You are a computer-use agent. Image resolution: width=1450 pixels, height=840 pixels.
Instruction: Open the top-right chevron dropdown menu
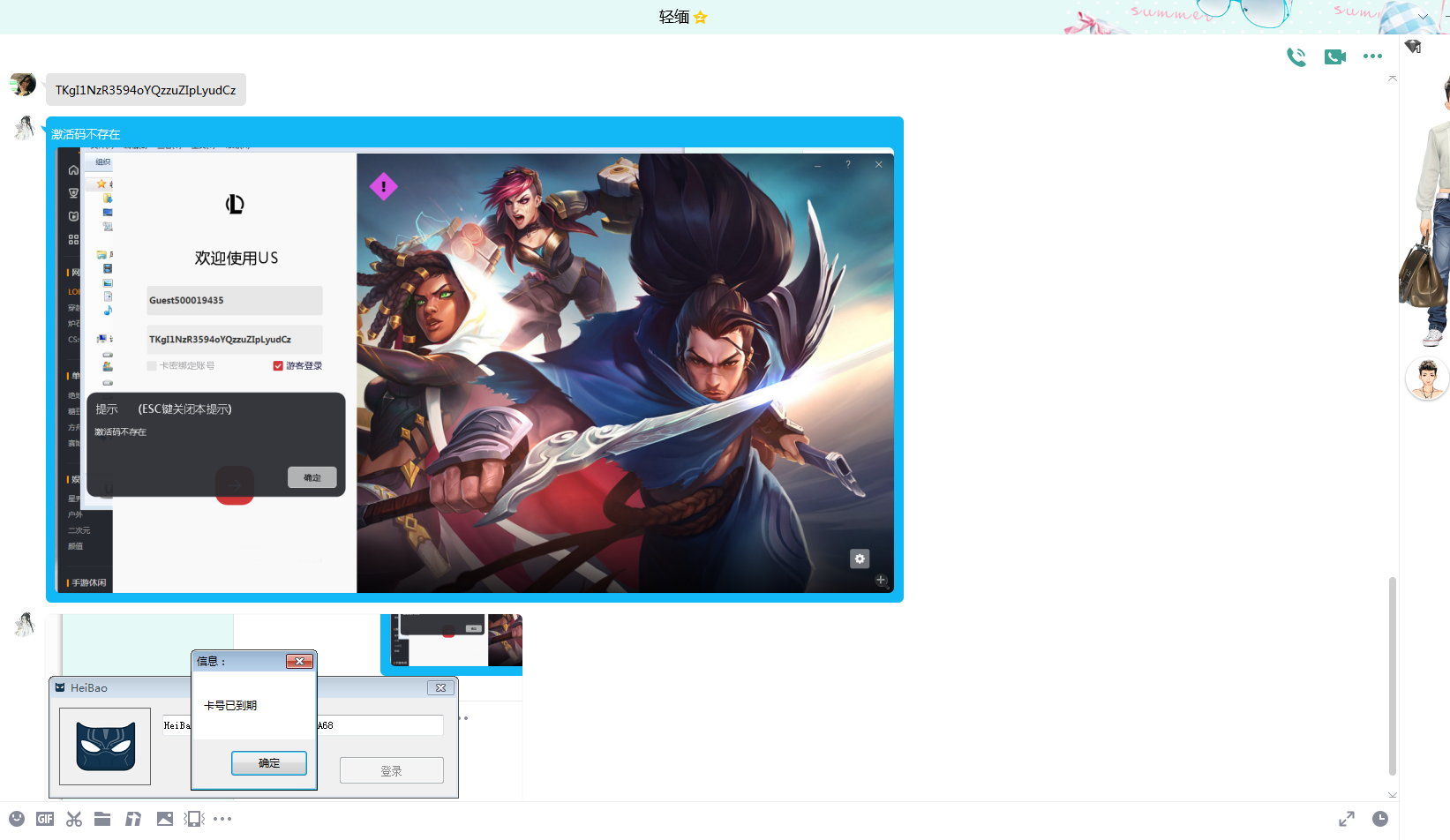(1423, 17)
